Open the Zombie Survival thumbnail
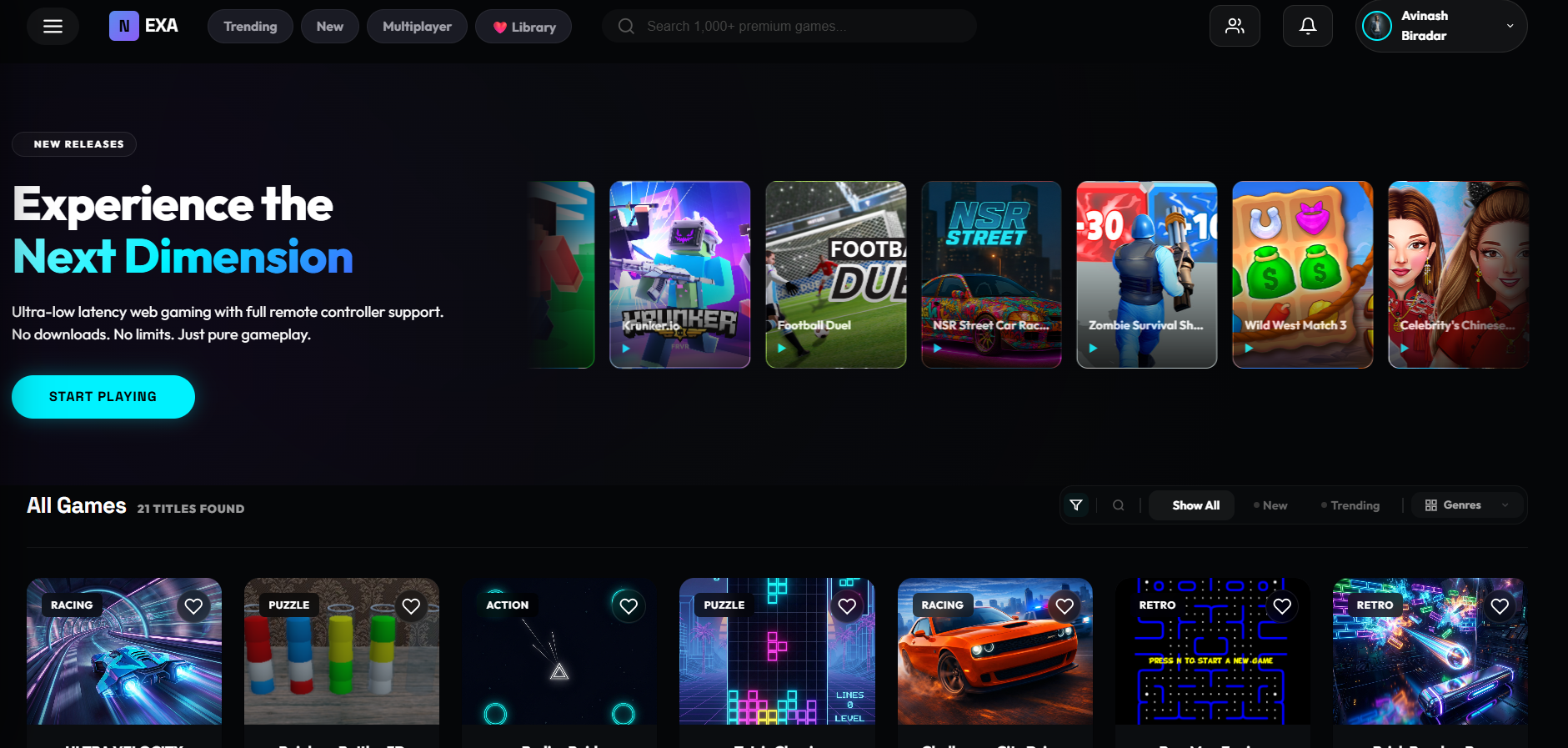Image resolution: width=1568 pixels, height=748 pixels. (1147, 274)
